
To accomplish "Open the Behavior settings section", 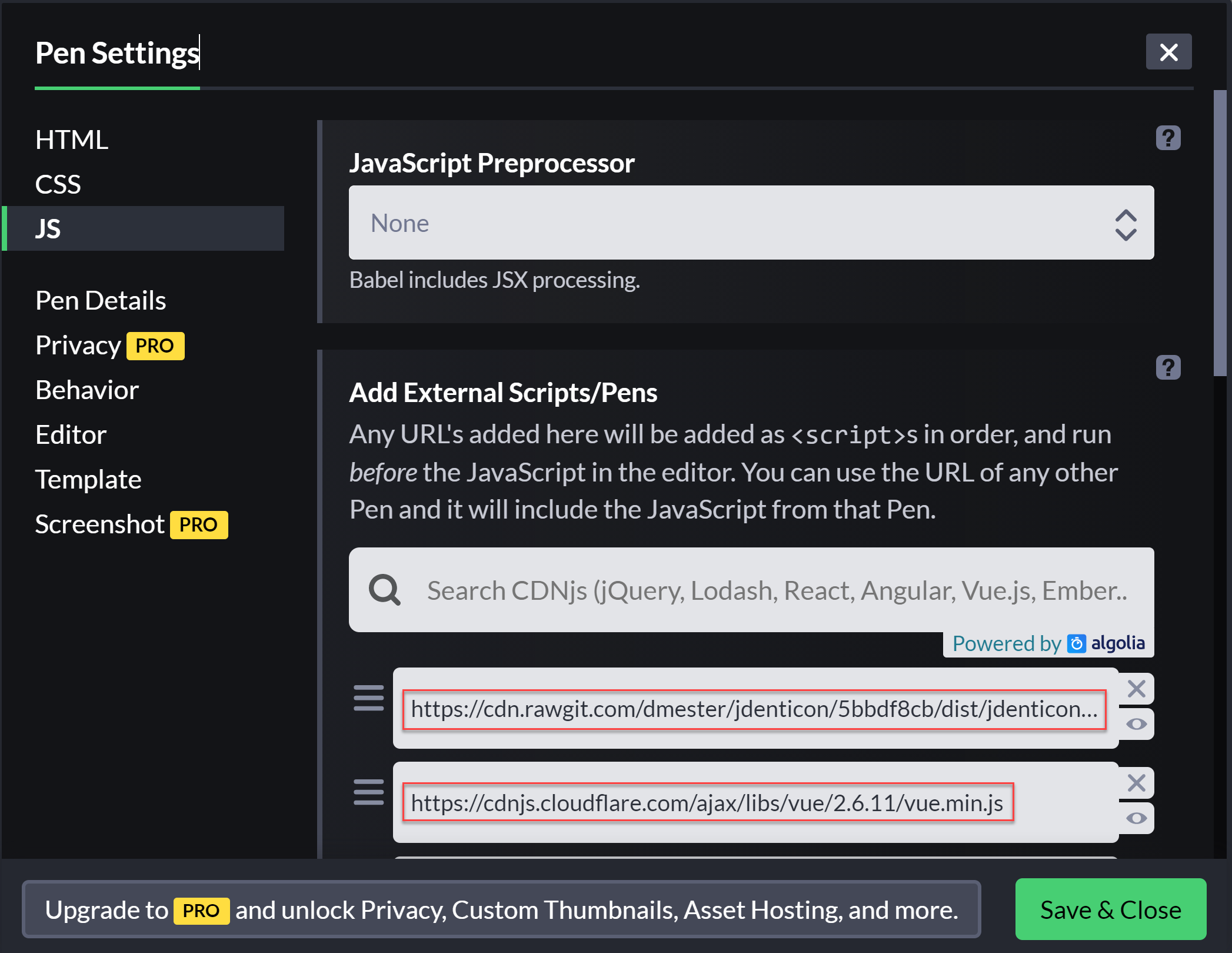I will (x=87, y=390).
